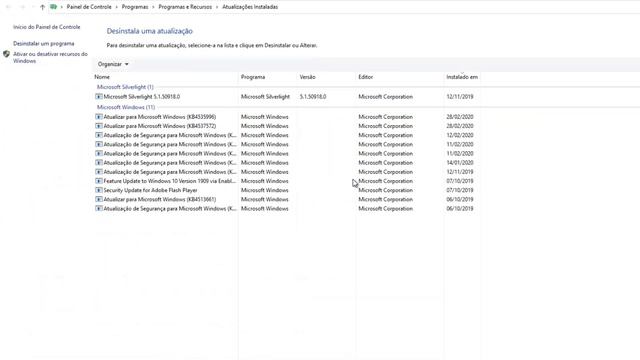Open Desinstalar um programa link
Image resolution: width=640 pixels, height=360 pixels.
tap(44, 43)
